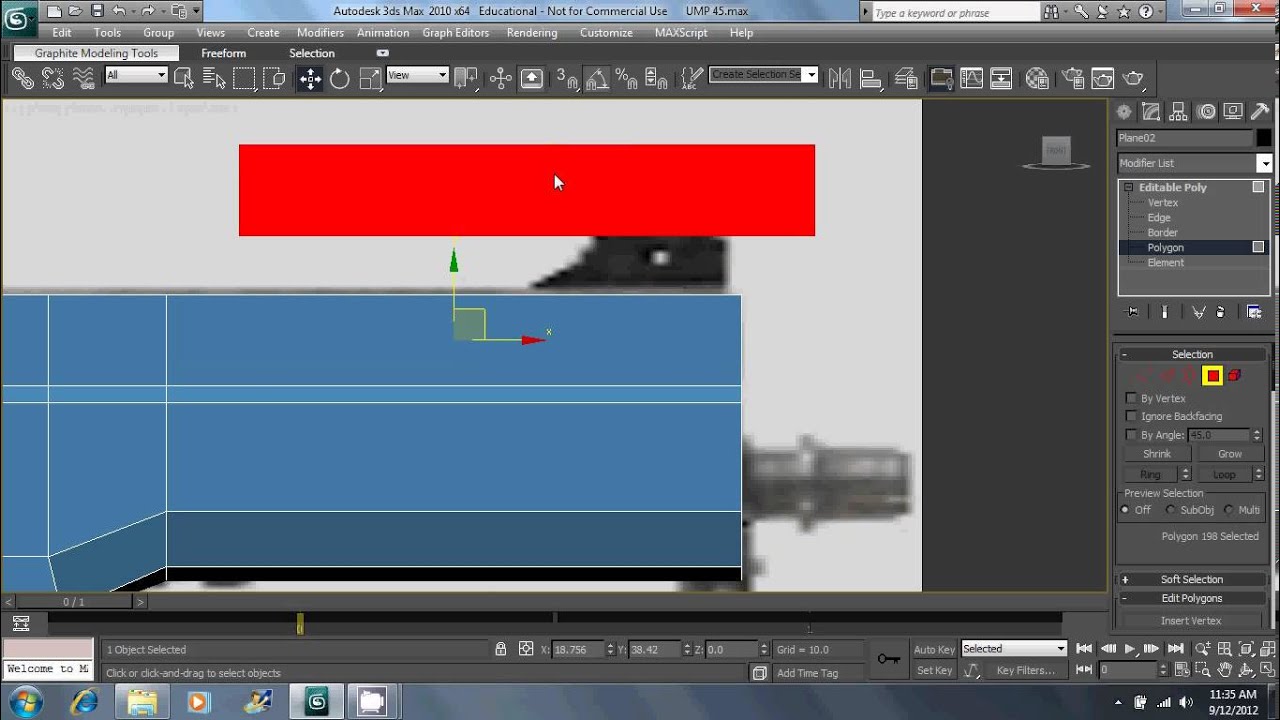Screen dimensions: 1280x720
Task: Click the Grow selection button
Action: (1230, 454)
